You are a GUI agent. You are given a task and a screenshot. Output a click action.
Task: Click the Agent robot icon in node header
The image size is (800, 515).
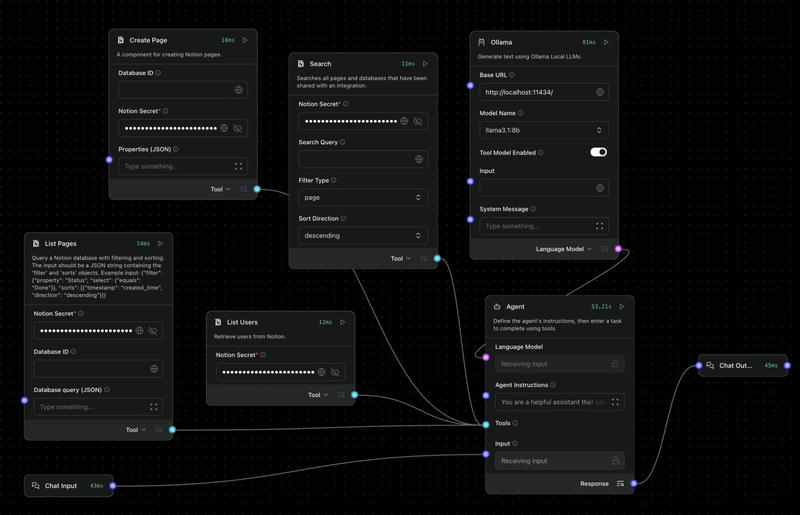497,306
